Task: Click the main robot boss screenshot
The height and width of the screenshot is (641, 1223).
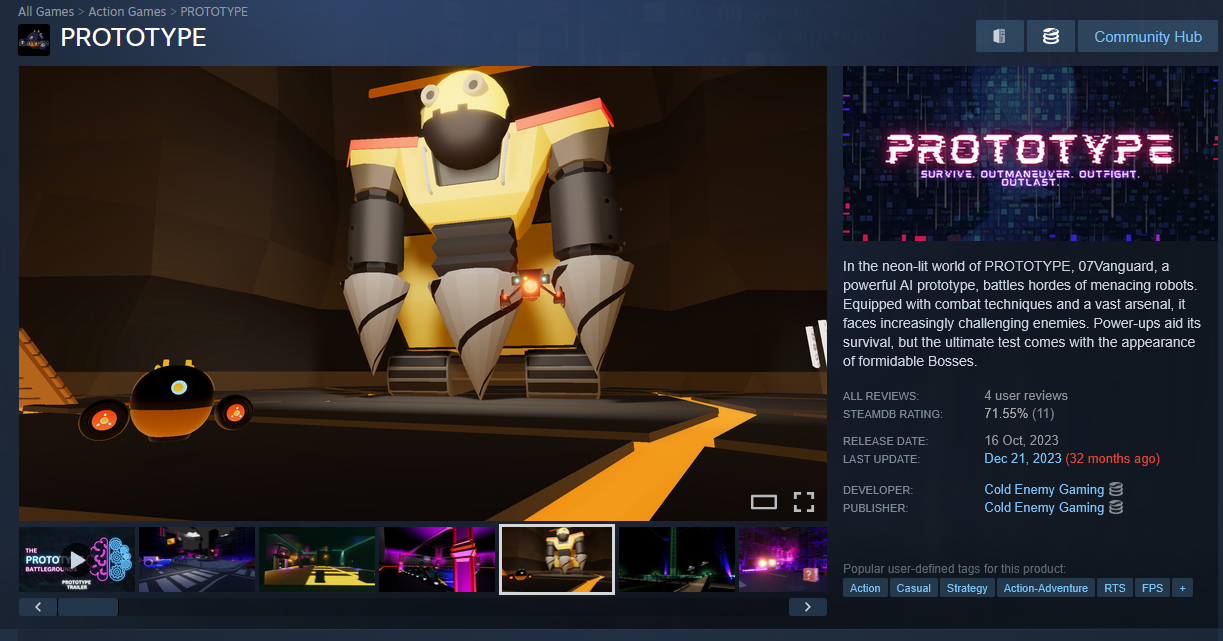Action: pos(423,293)
